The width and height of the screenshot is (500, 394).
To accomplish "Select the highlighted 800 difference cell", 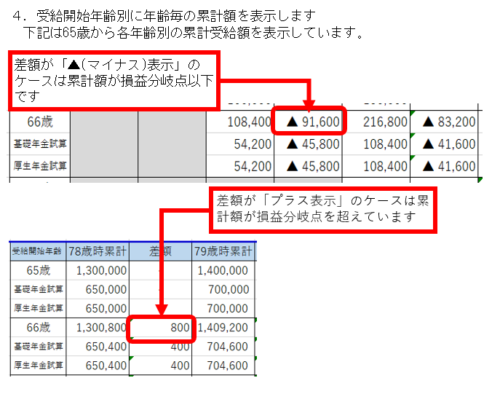I will pyautogui.click(x=161, y=328).
